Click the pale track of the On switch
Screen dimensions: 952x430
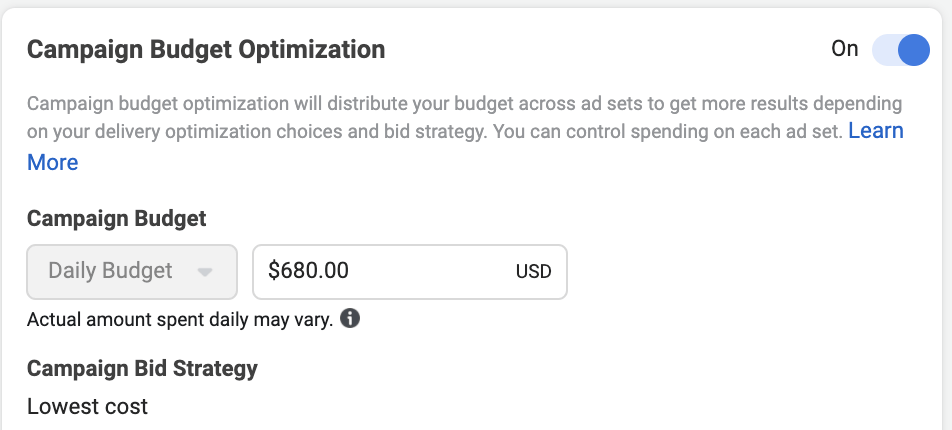pyautogui.click(x=885, y=50)
